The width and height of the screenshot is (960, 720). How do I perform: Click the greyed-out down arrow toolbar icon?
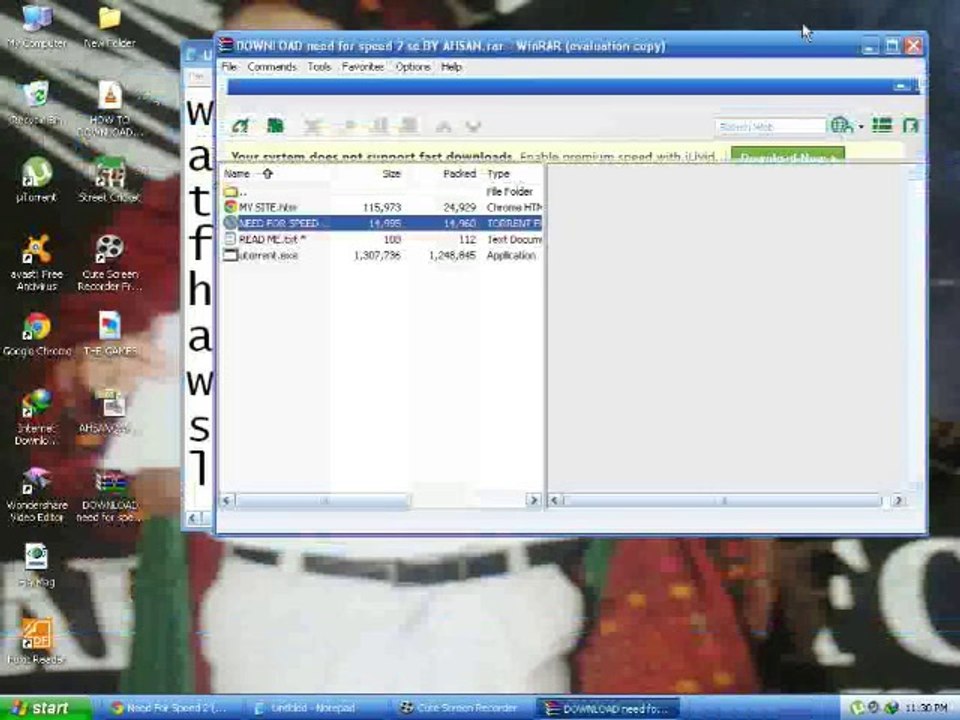tap(473, 127)
